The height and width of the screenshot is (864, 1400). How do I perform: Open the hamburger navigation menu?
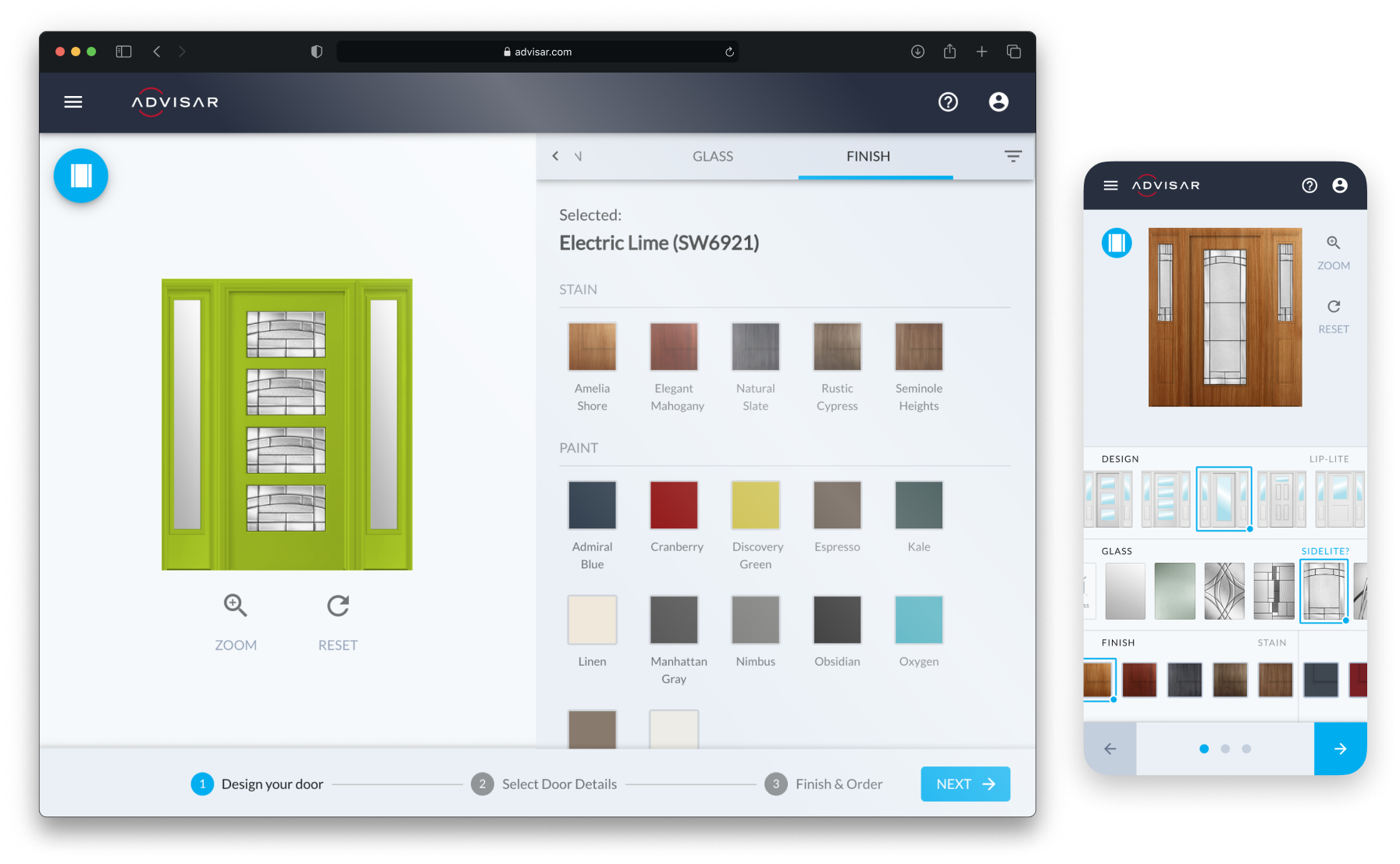coord(73,102)
